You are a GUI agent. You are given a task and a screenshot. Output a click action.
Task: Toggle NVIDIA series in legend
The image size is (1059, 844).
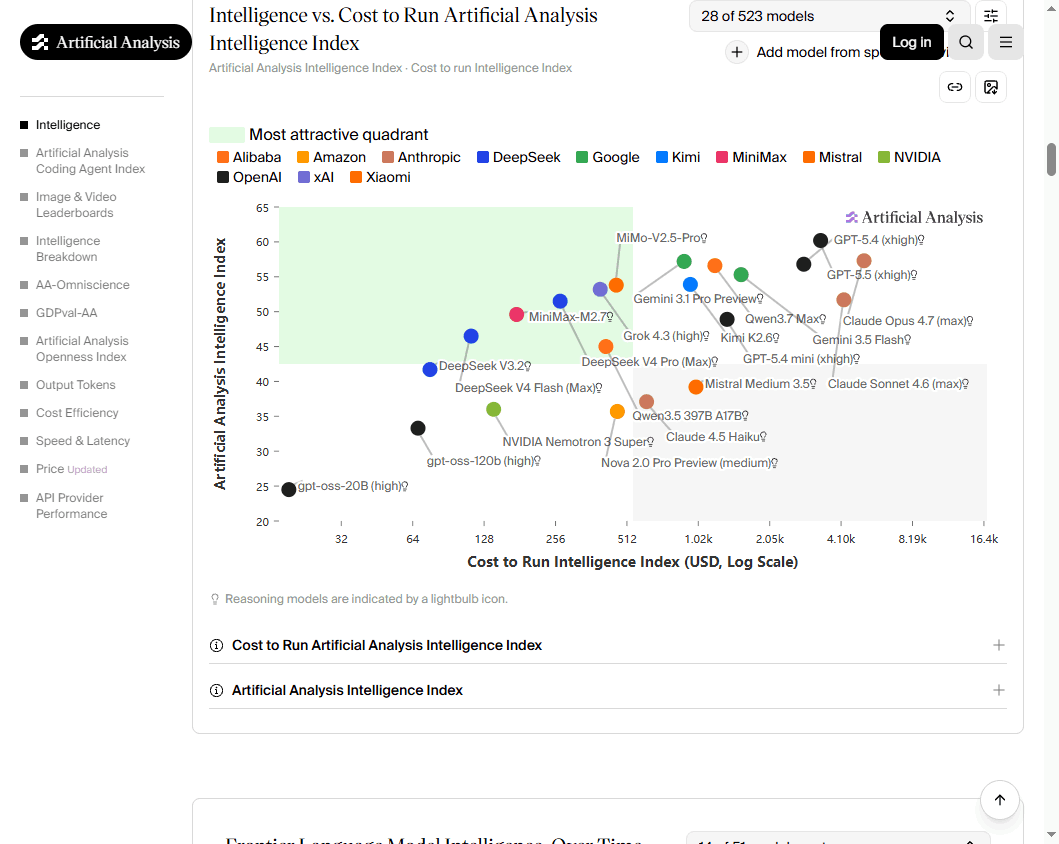(909, 157)
